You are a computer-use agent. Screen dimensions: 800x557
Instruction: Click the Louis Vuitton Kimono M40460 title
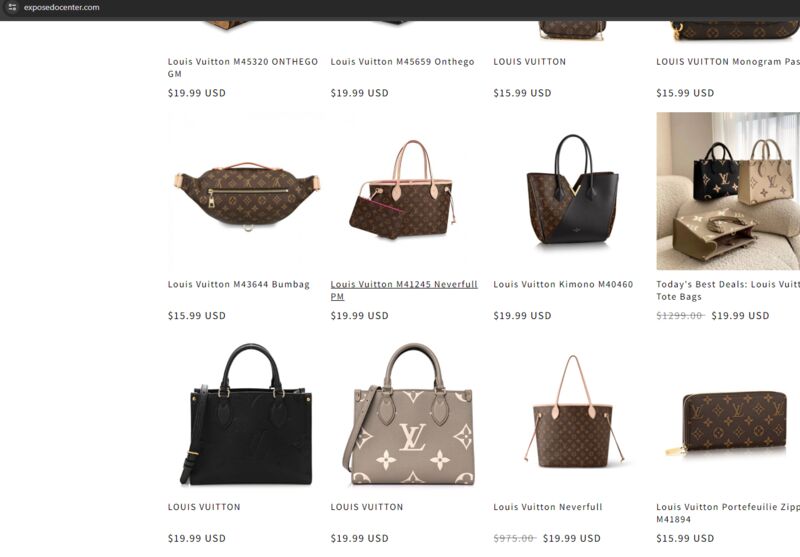[563, 284]
